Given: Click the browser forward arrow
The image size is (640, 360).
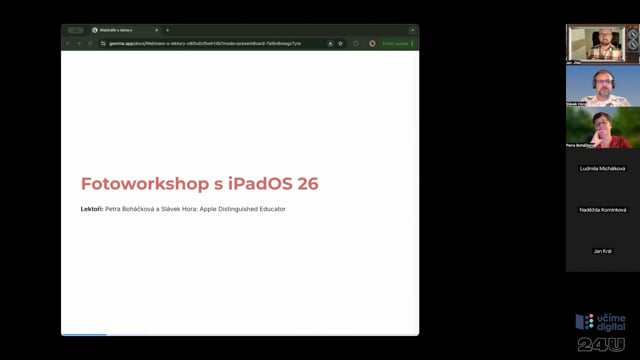Looking at the screenshot, I should 79,43.
